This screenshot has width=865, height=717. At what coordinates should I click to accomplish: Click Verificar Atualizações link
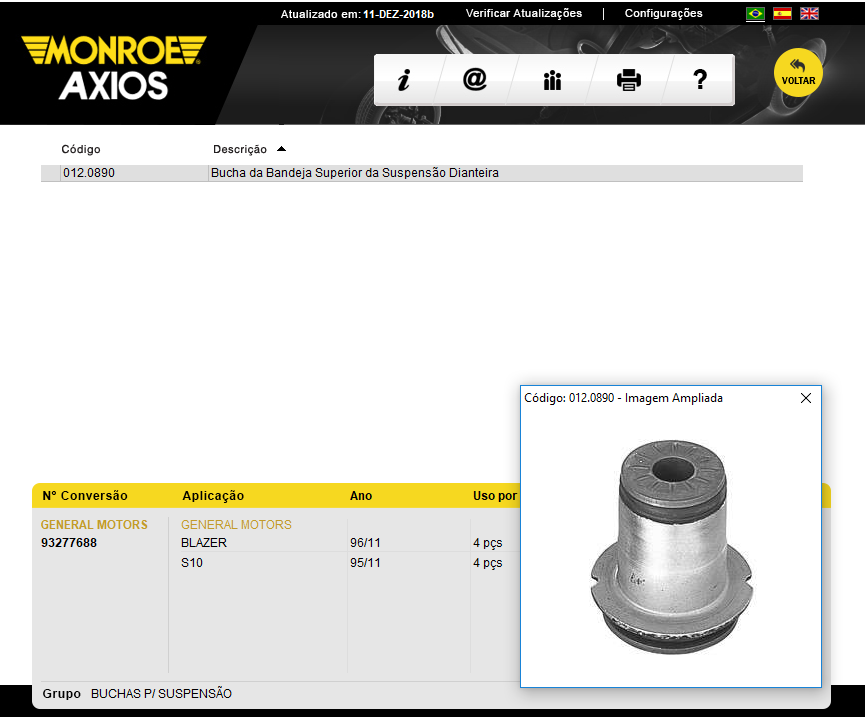pos(523,14)
